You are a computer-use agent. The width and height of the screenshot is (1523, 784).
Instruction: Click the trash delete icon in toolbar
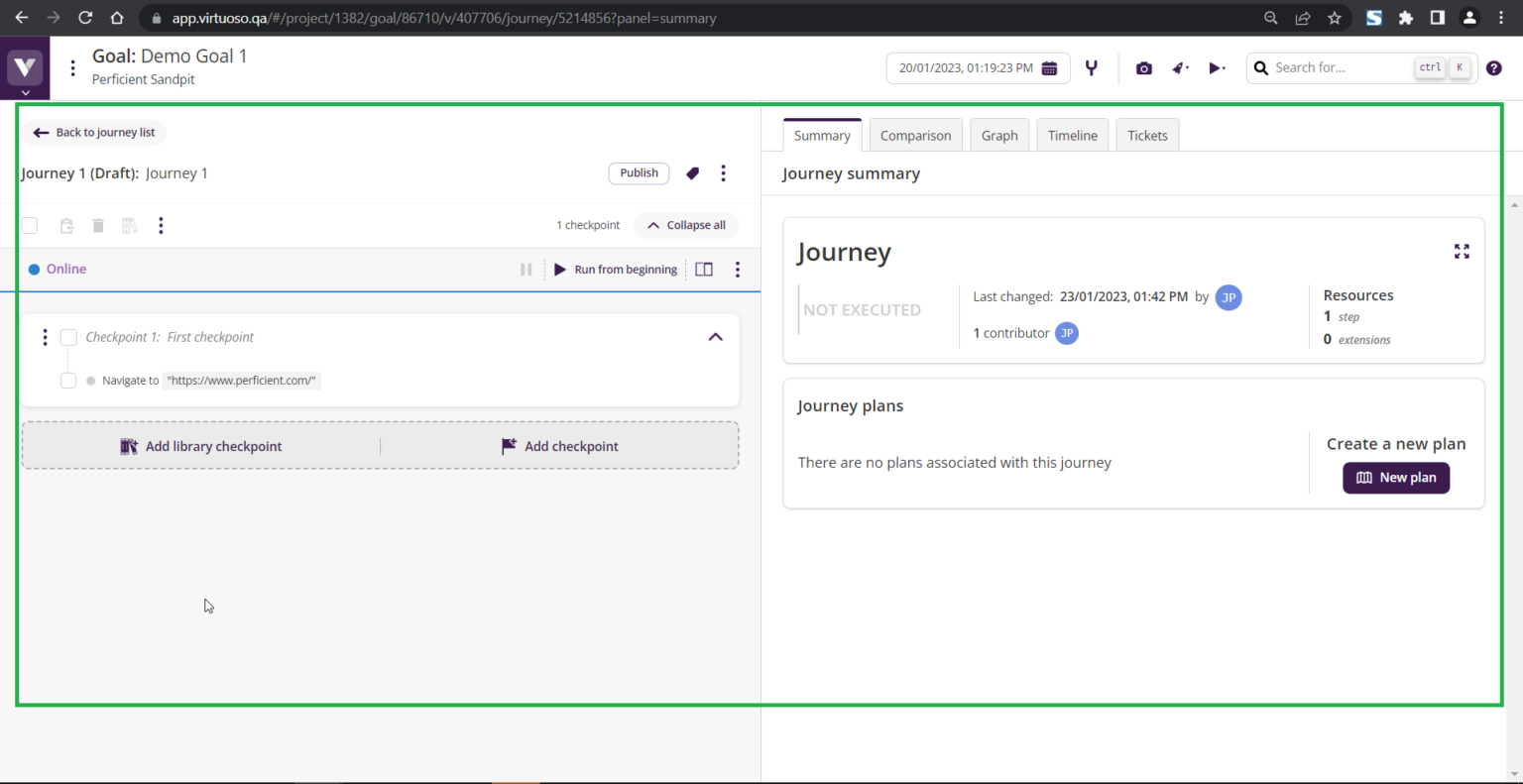(98, 226)
